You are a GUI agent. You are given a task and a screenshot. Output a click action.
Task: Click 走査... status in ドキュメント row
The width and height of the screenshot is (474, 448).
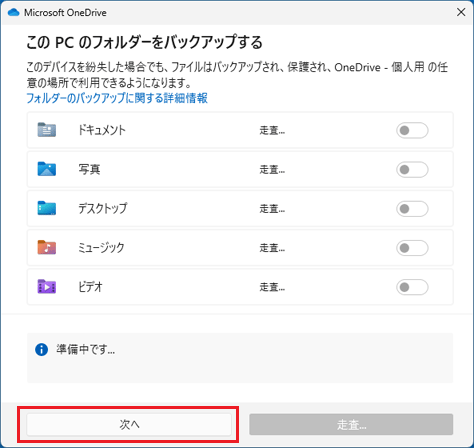[x=272, y=130]
